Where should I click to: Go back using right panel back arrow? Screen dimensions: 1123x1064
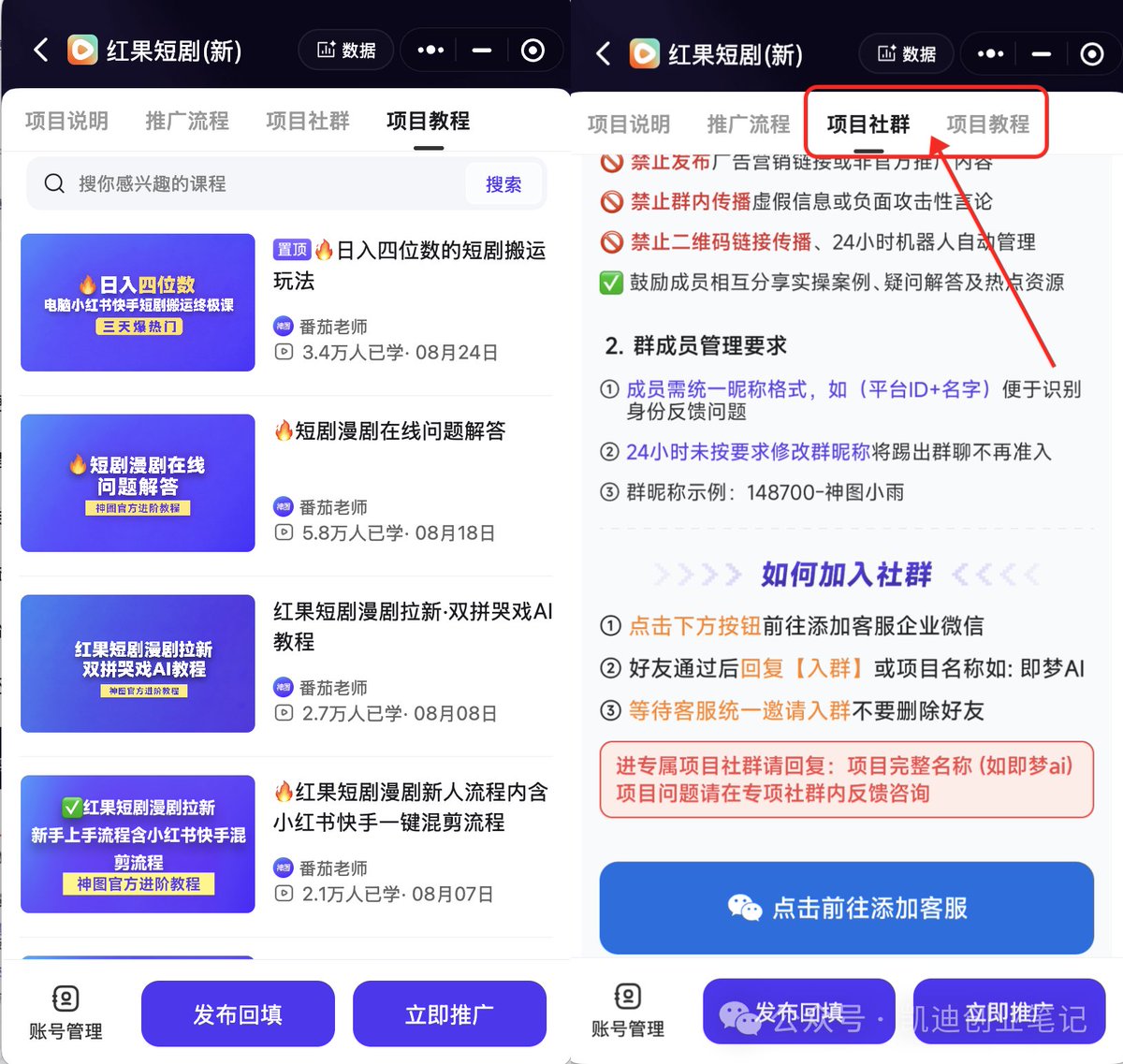tap(604, 53)
